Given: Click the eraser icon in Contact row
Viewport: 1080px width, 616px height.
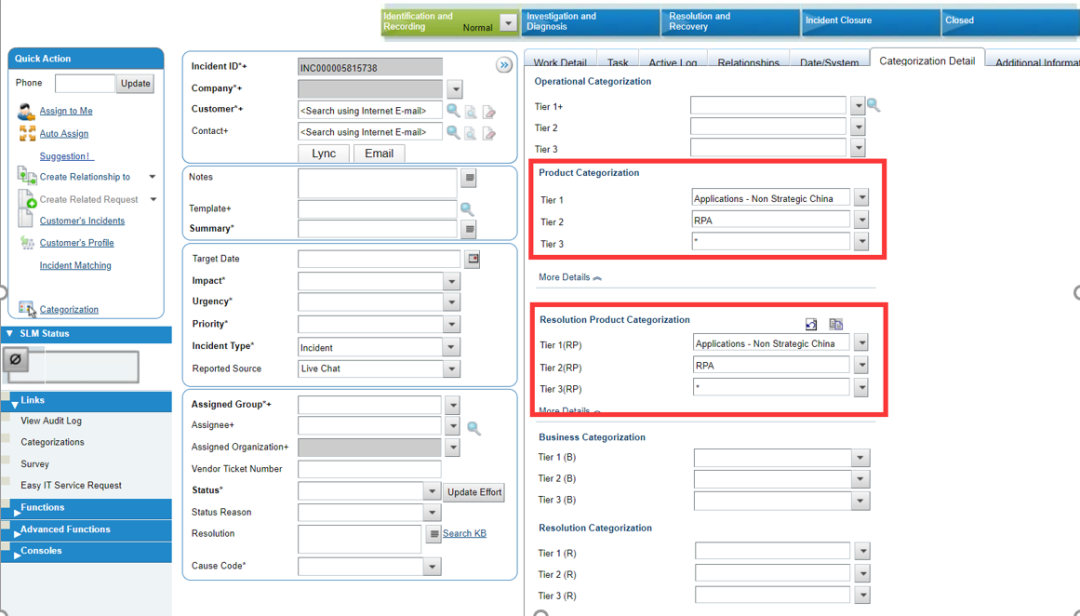Looking at the screenshot, I should pos(489,132).
